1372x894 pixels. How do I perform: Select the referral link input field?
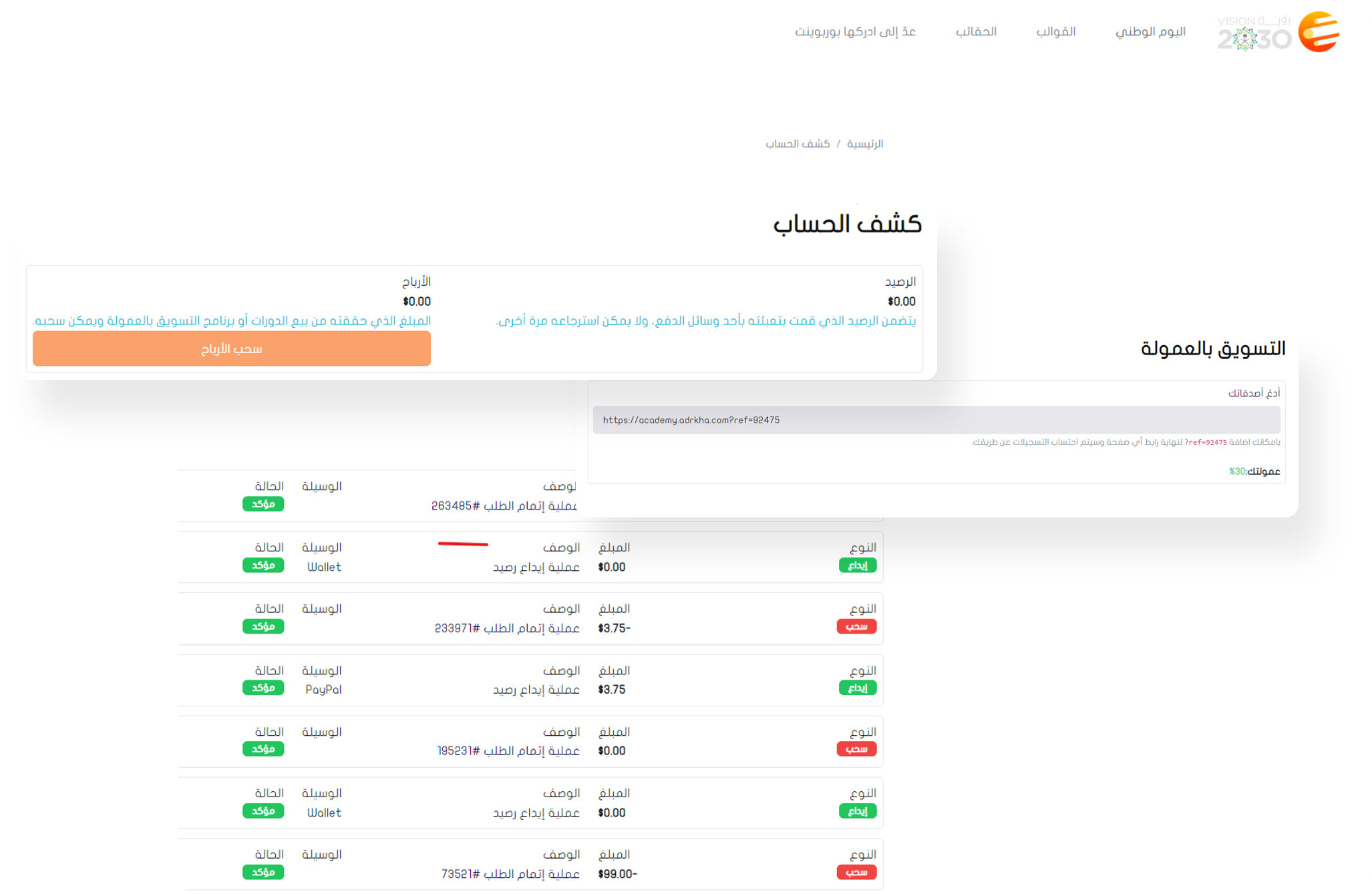point(936,420)
